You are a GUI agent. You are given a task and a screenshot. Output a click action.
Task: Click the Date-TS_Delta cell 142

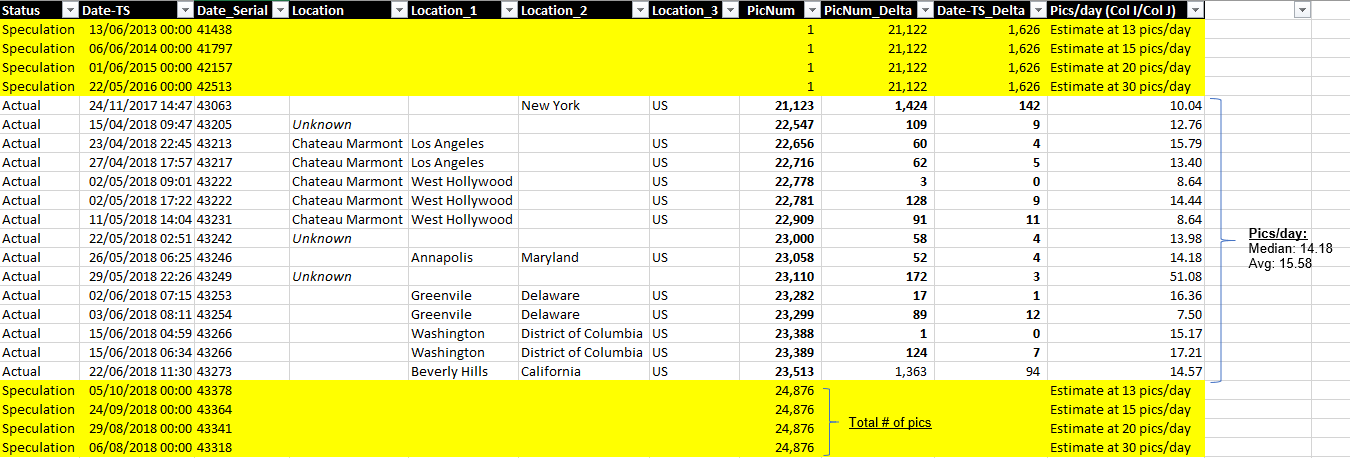992,105
